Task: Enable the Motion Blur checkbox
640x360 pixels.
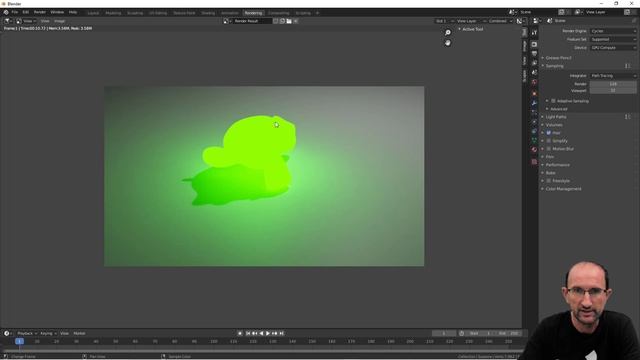Action: [549, 149]
